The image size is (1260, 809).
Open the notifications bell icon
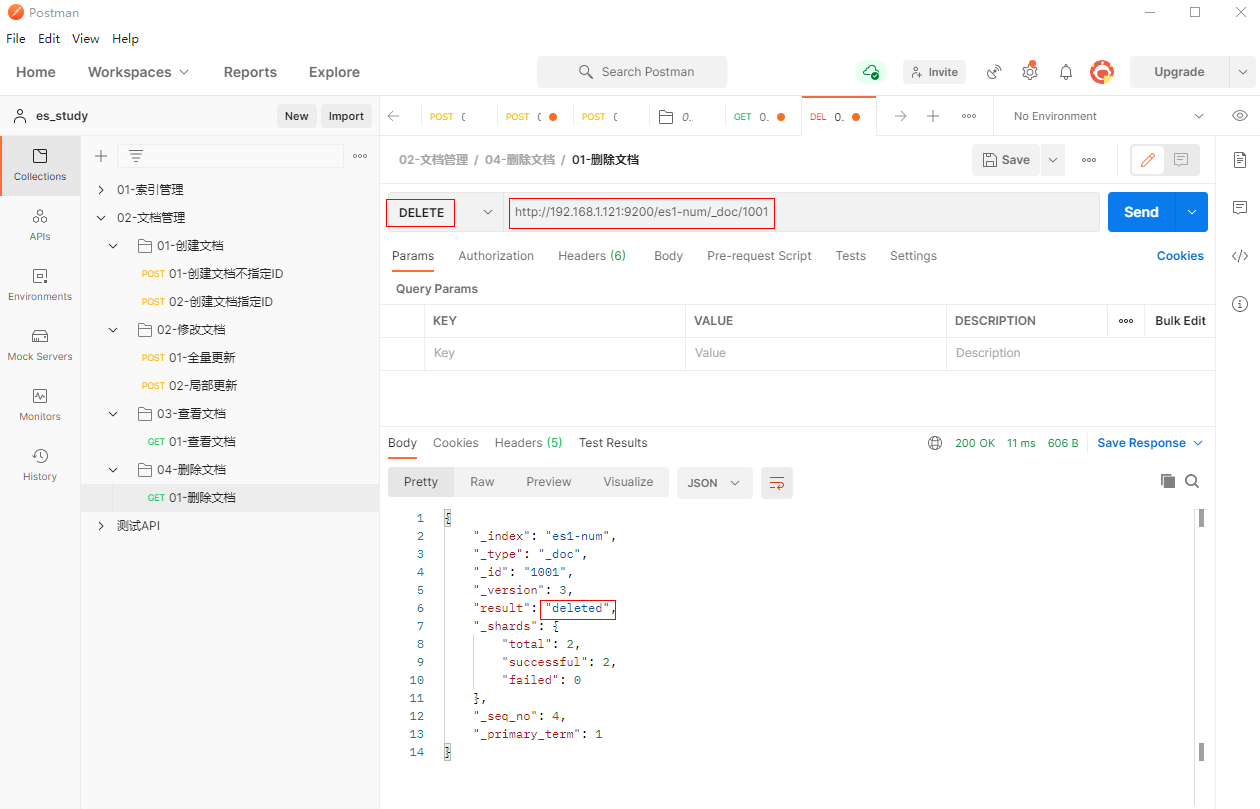pos(1066,72)
